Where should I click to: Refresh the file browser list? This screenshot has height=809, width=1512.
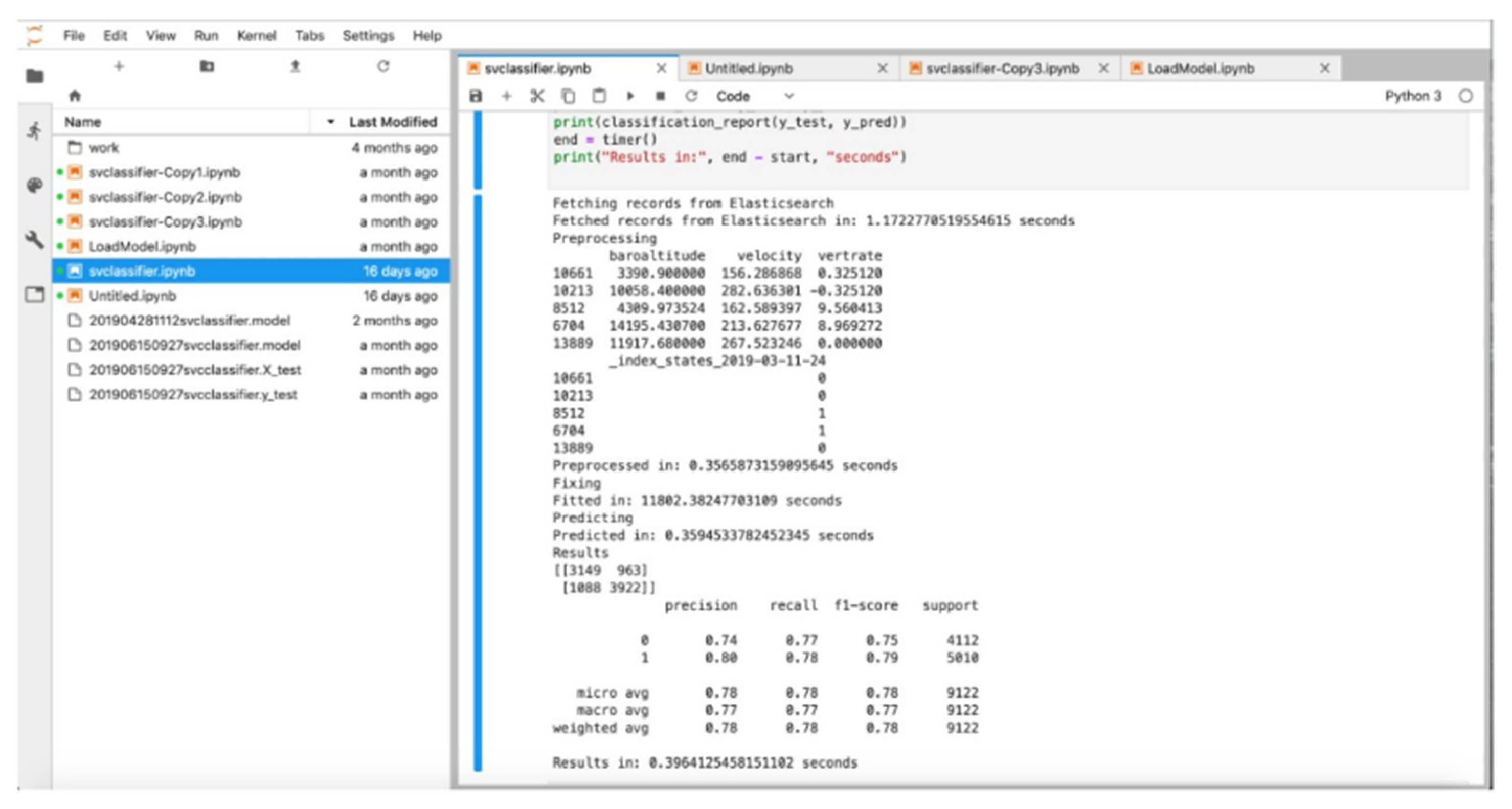click(383, 66)
